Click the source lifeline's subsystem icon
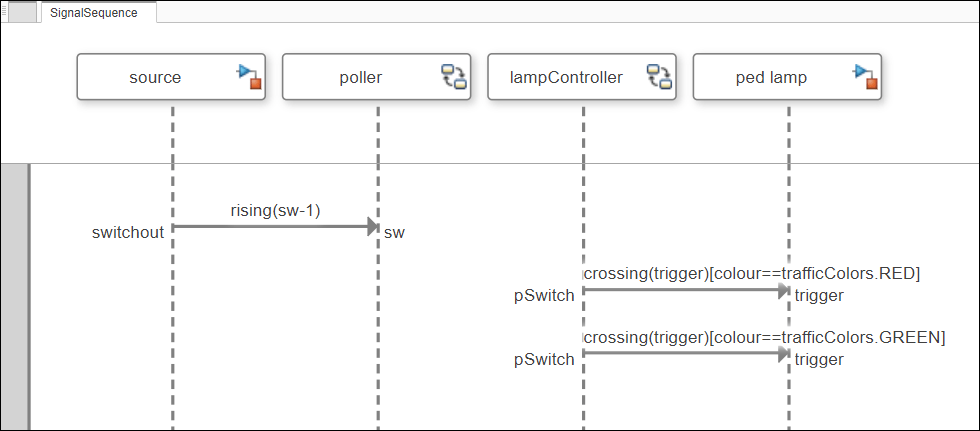980x431 pixels. tap(249, 76)
